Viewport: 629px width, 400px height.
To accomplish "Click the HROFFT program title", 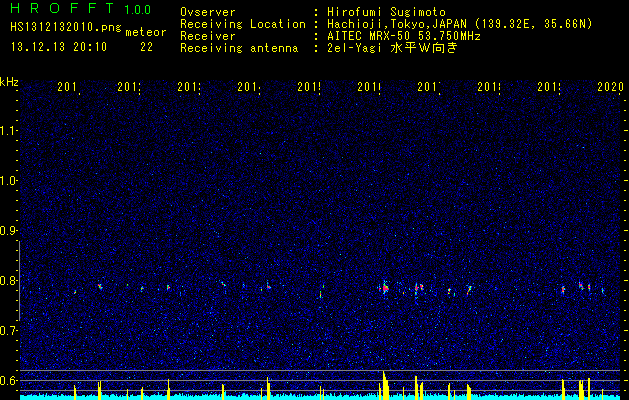I will pos(63,8).
